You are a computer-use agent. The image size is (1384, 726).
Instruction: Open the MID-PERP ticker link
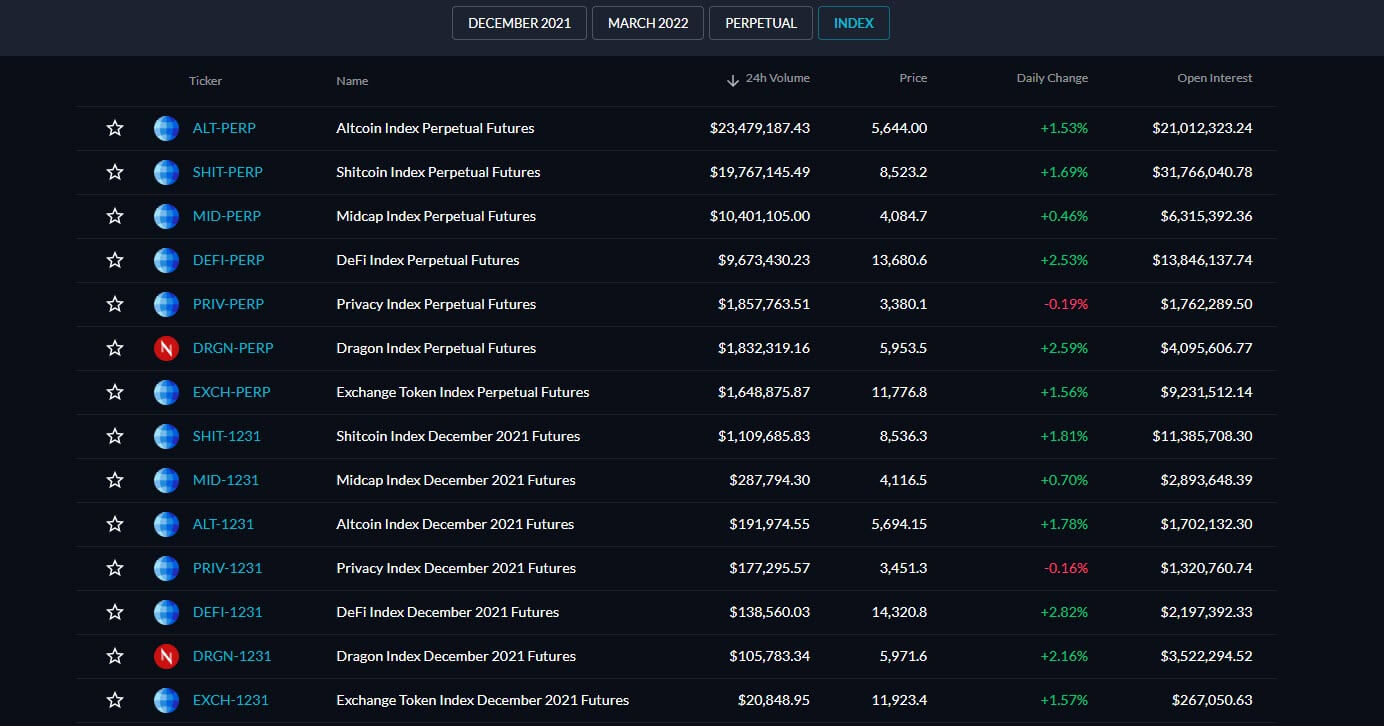tap(227, 216)
